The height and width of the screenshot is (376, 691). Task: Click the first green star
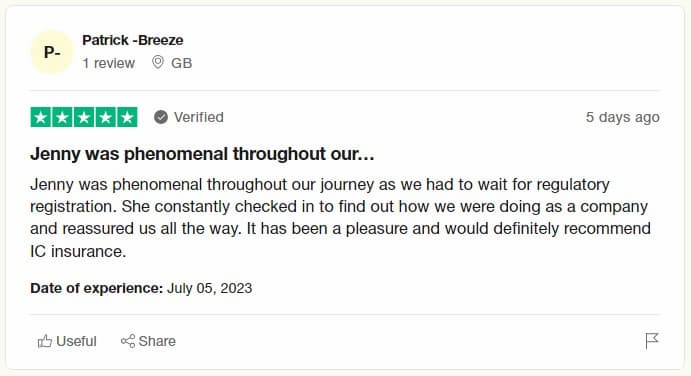click(x=41, y=117)
